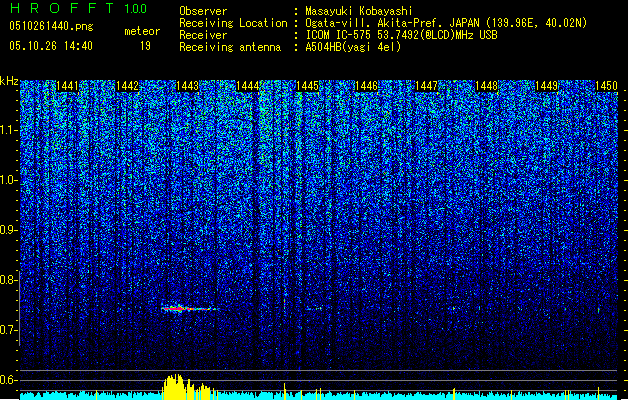Click time marker 1450
The width and height of the screenshot is (629, 400).
click(606, 86)
